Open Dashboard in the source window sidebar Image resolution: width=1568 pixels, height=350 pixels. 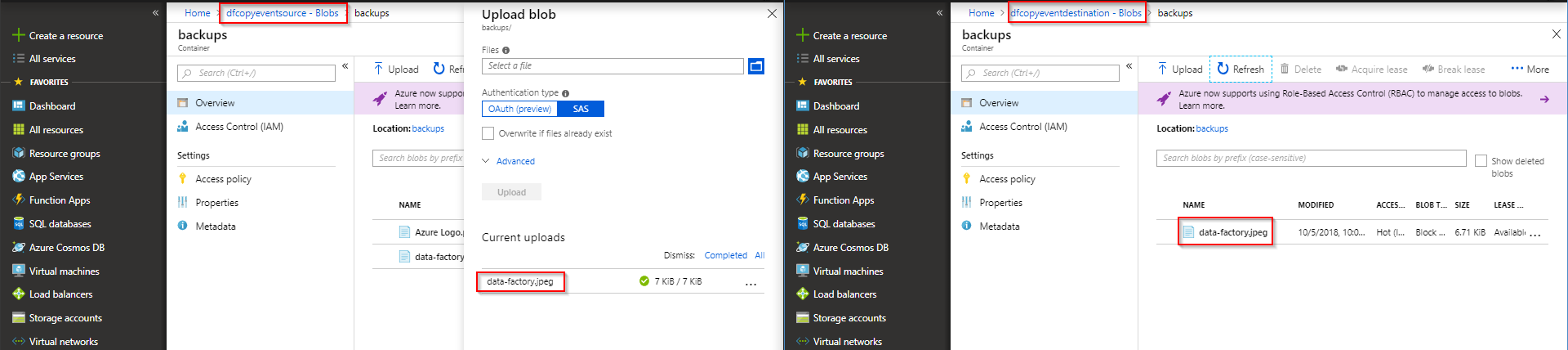click(45, 106)
